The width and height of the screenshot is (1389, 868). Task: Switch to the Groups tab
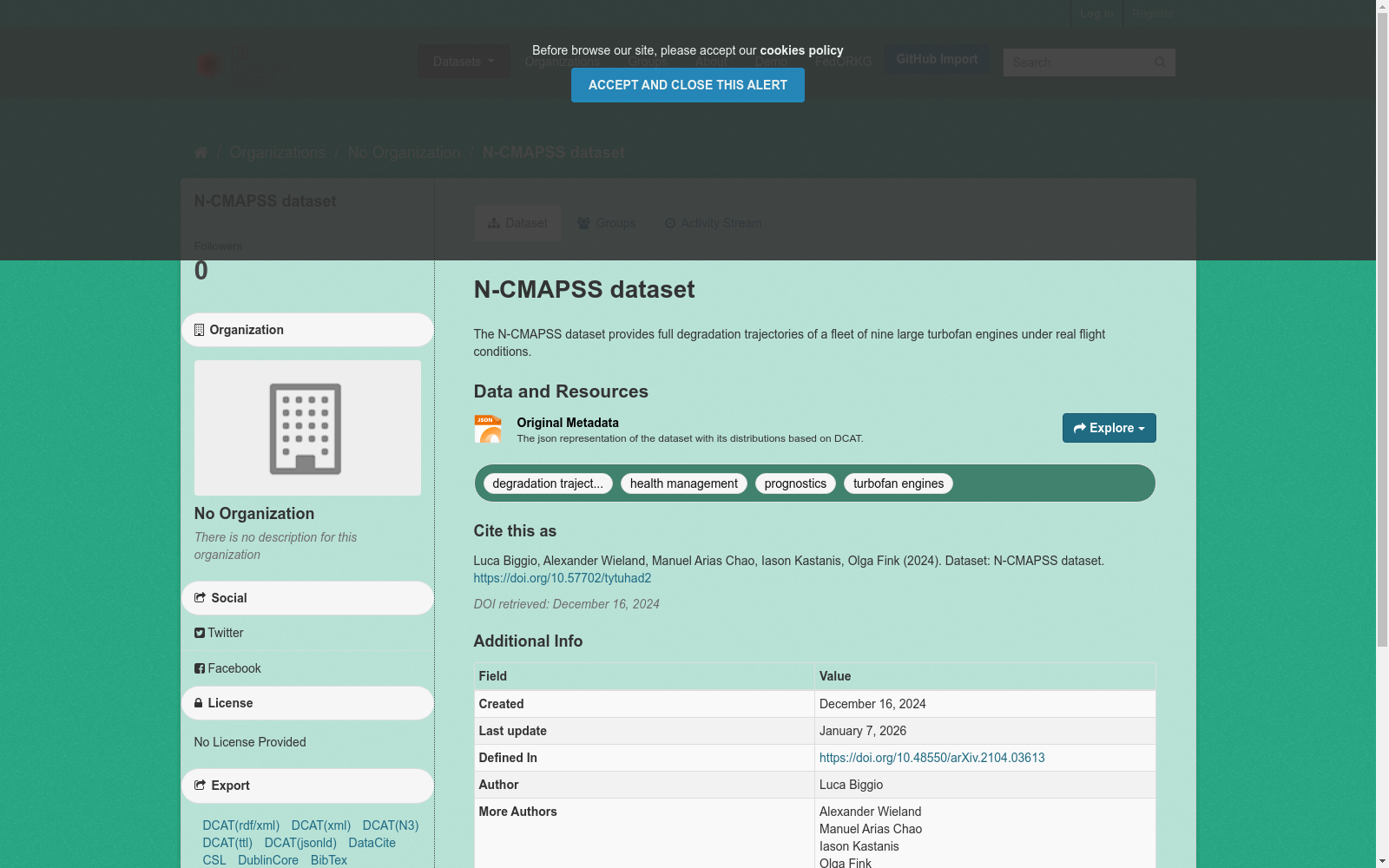tap(607, 223)
